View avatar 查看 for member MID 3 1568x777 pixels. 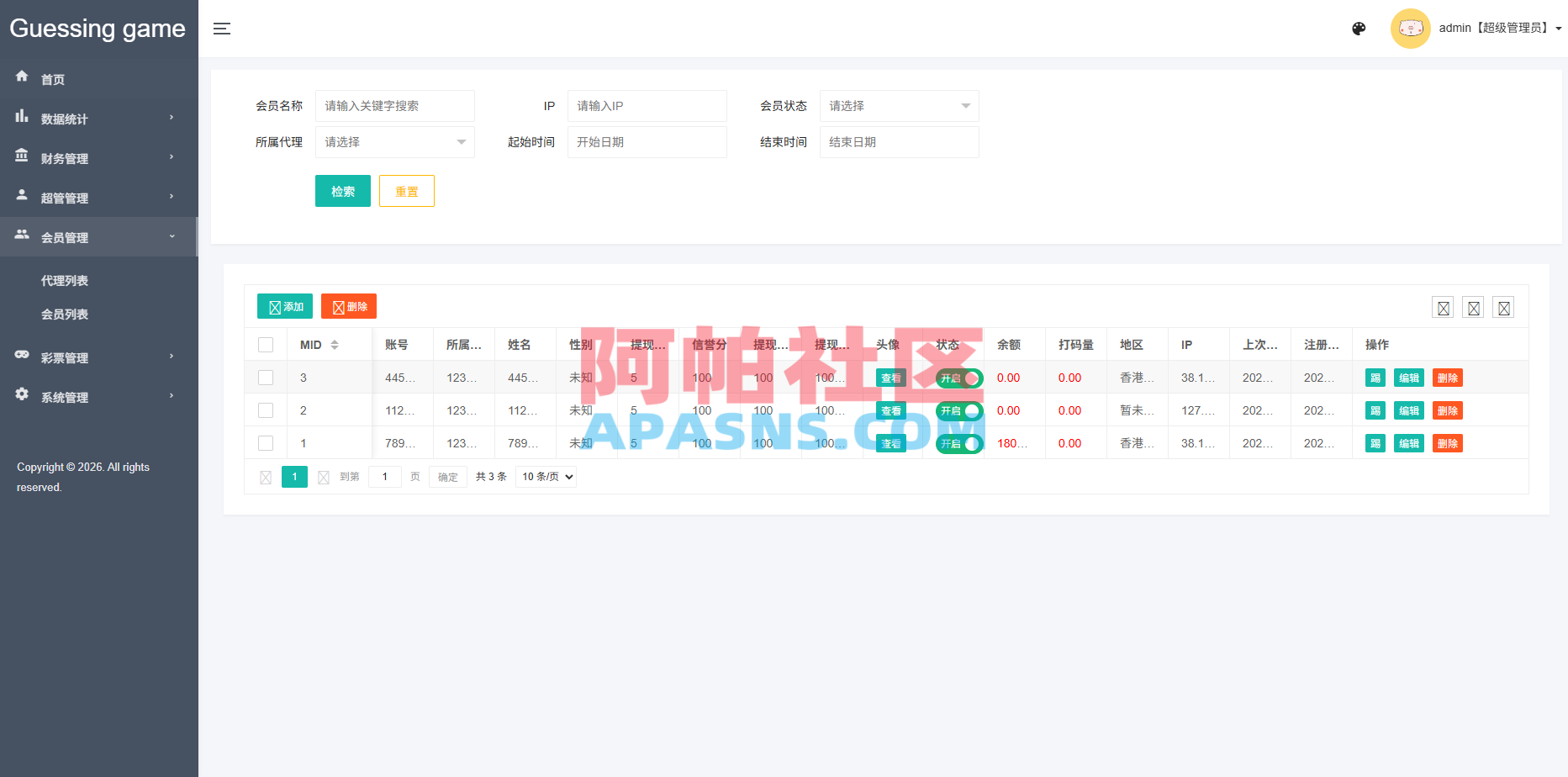point(890,378)
